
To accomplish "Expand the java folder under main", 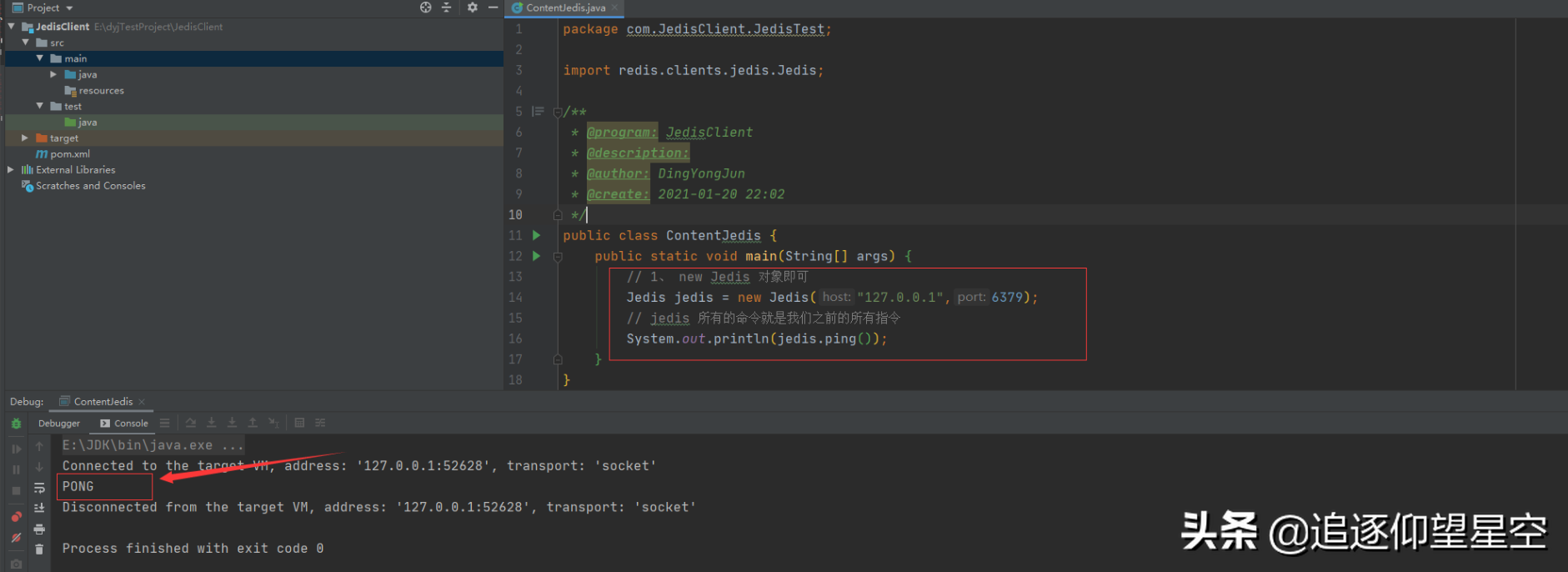I will [54, 74].
